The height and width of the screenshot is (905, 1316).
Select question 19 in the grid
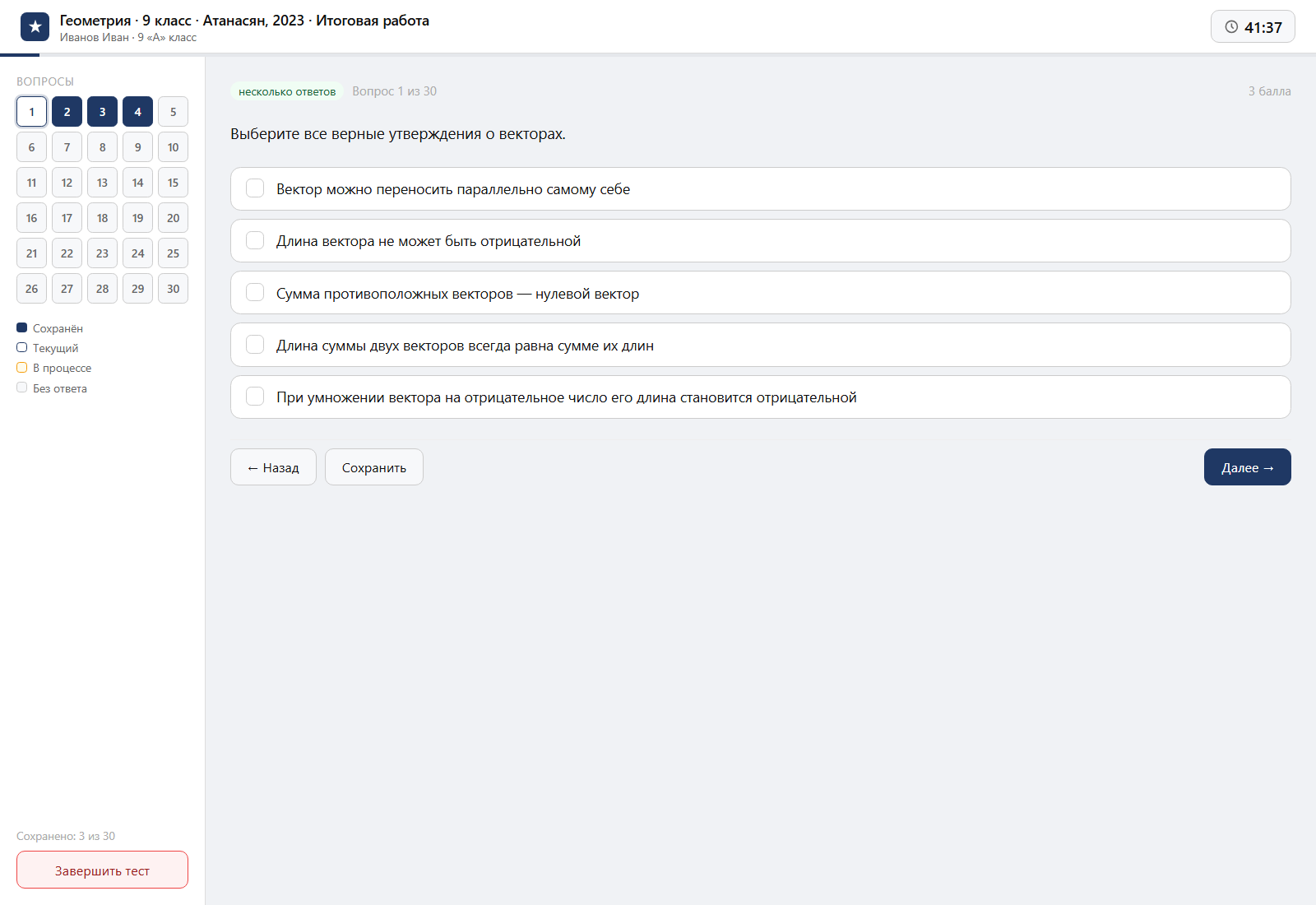(x=137, y=218)
